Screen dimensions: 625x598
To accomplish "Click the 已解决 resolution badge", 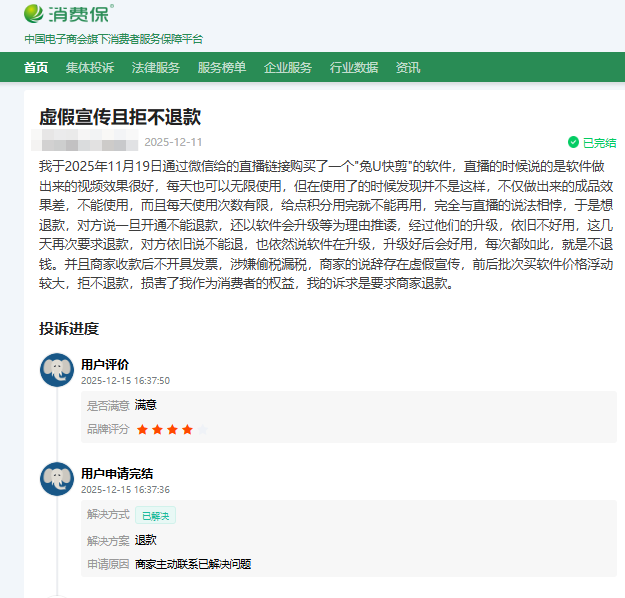I will 155,515.
